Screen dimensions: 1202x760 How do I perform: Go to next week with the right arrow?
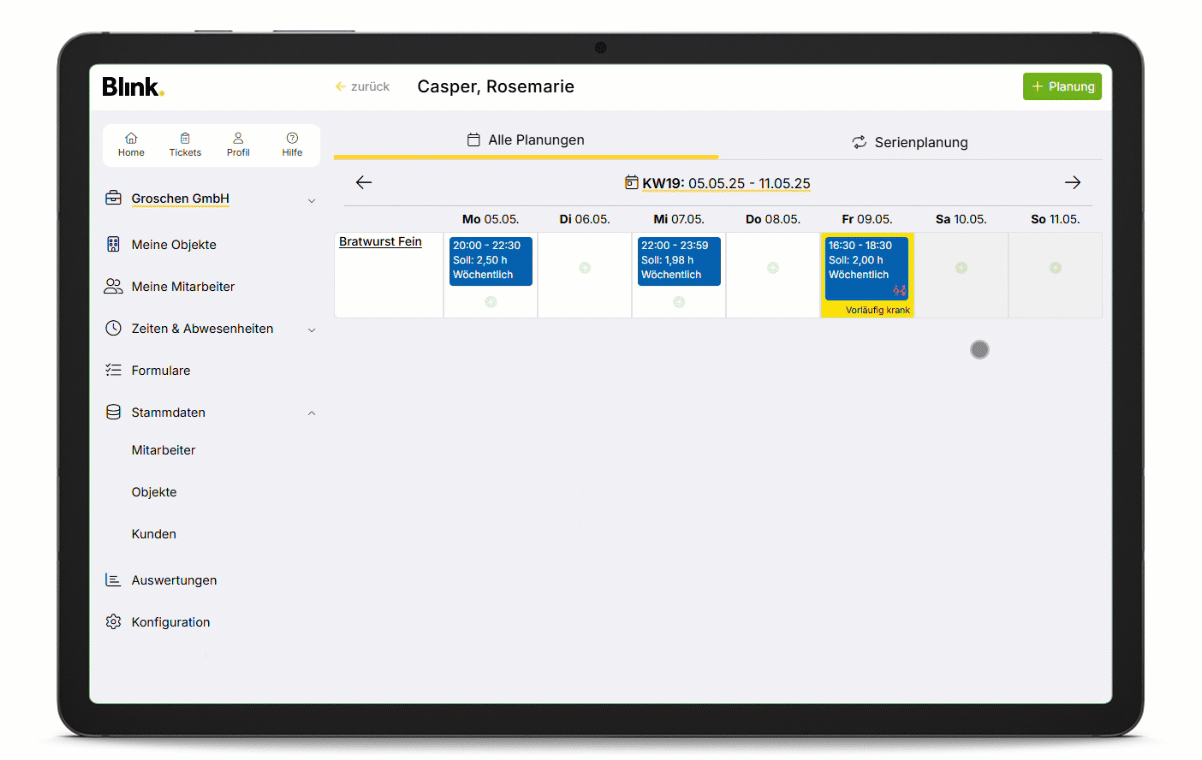tap(1073, 182)
